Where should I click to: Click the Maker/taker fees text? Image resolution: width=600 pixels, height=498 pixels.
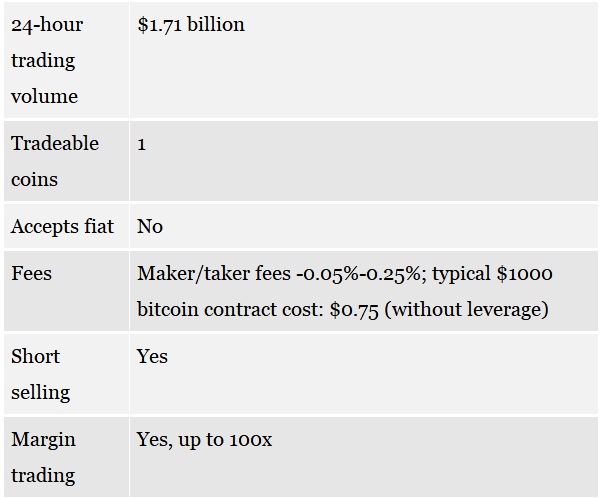(214, 273)
